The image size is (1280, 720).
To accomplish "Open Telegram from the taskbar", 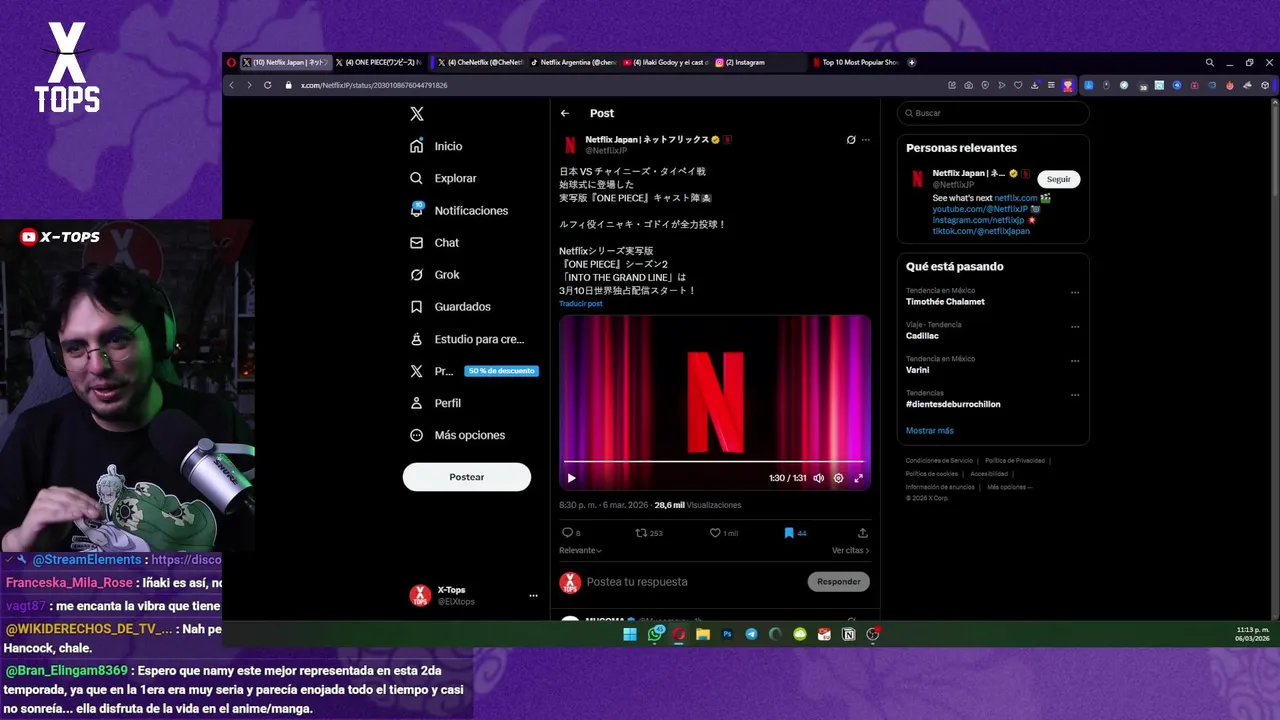I will point(751,634).
